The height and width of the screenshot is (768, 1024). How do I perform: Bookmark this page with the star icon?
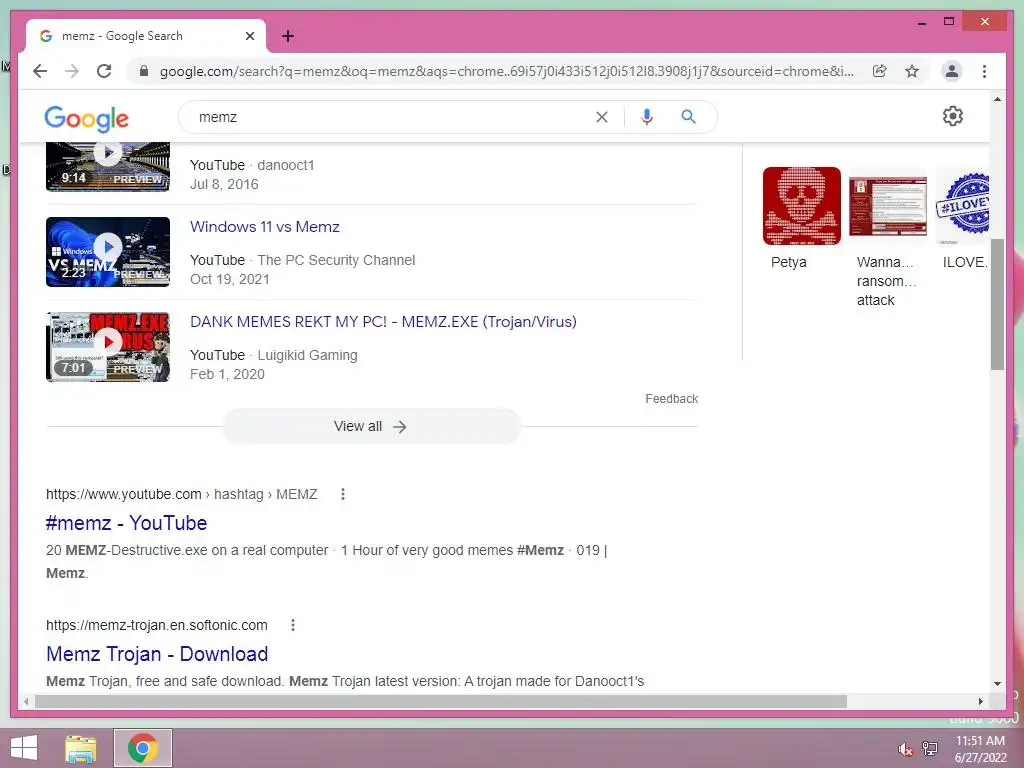point(912,71)
